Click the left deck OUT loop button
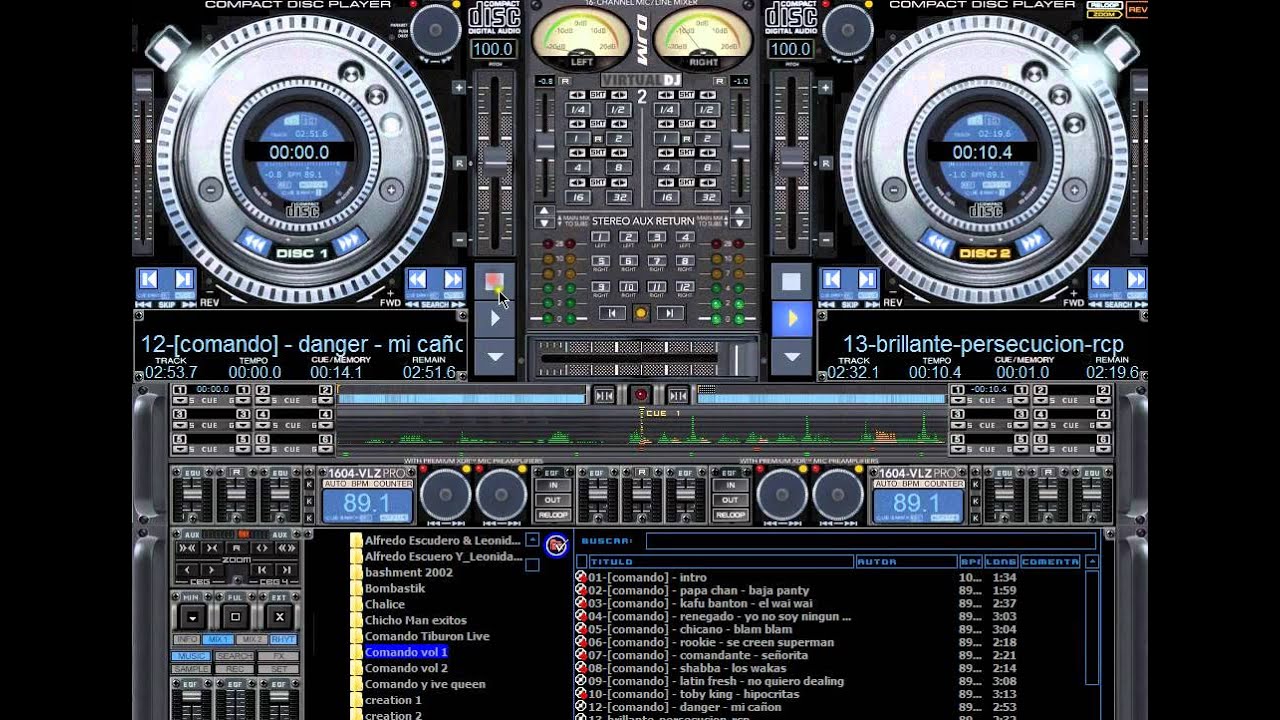Viewport: 1280px width, 720px height. [553, 500]
